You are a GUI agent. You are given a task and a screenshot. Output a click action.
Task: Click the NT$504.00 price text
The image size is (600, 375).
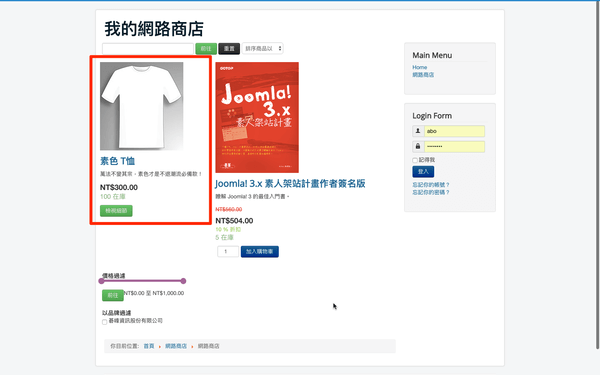234,221
